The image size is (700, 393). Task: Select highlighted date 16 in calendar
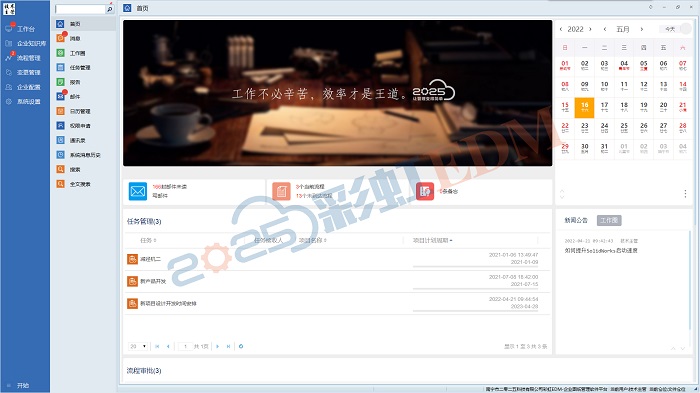tap(584, 108)
